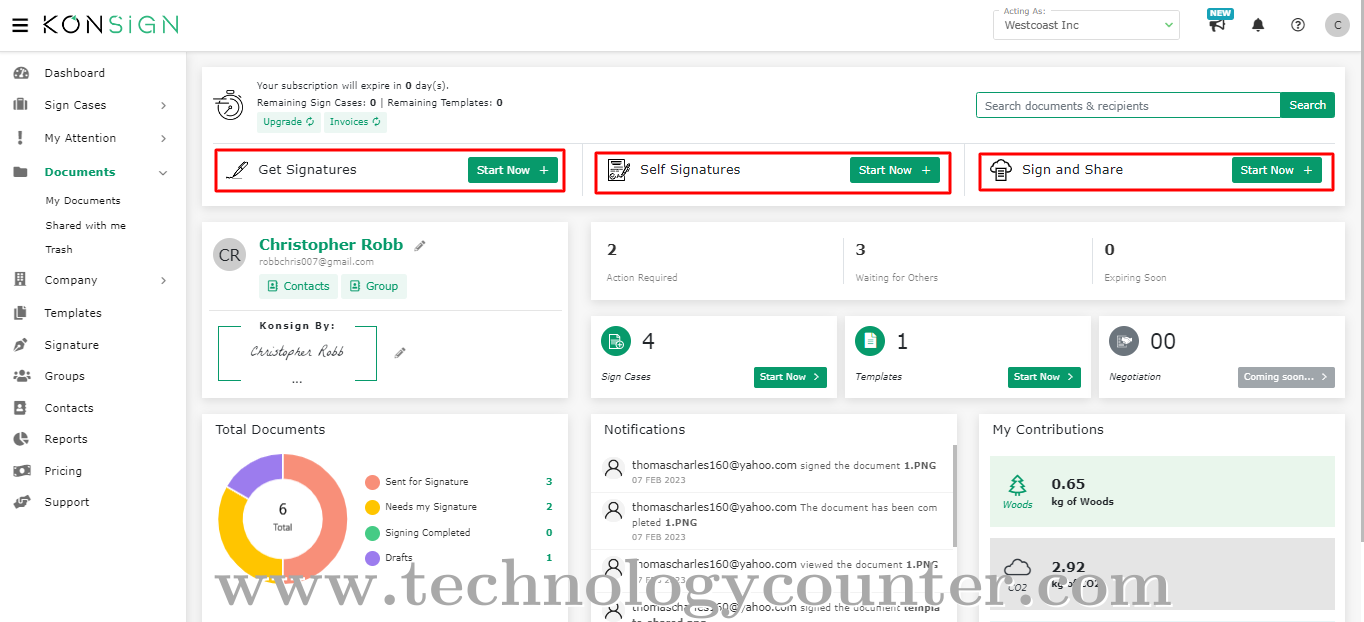Click the Get Signatures pen icon
1364x622 pixels.
(237, 170)
